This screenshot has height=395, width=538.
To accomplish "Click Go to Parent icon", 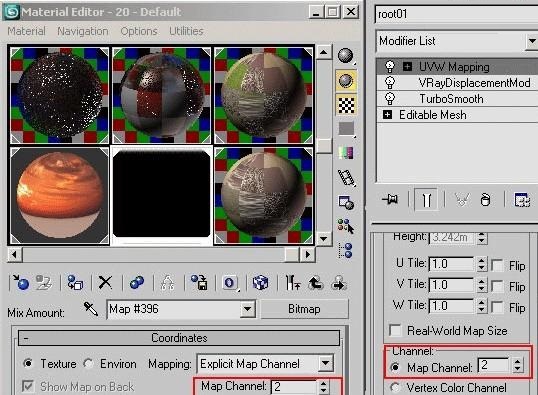I will click(x=316, y=283).
